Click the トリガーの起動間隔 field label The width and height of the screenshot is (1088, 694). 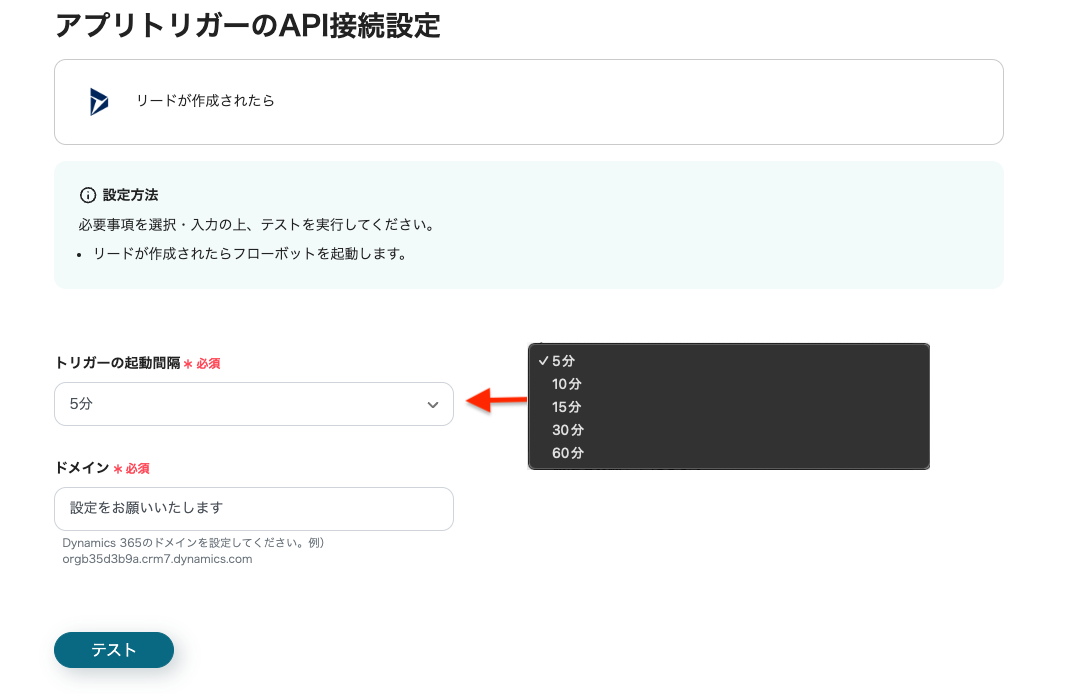point(117,363)
